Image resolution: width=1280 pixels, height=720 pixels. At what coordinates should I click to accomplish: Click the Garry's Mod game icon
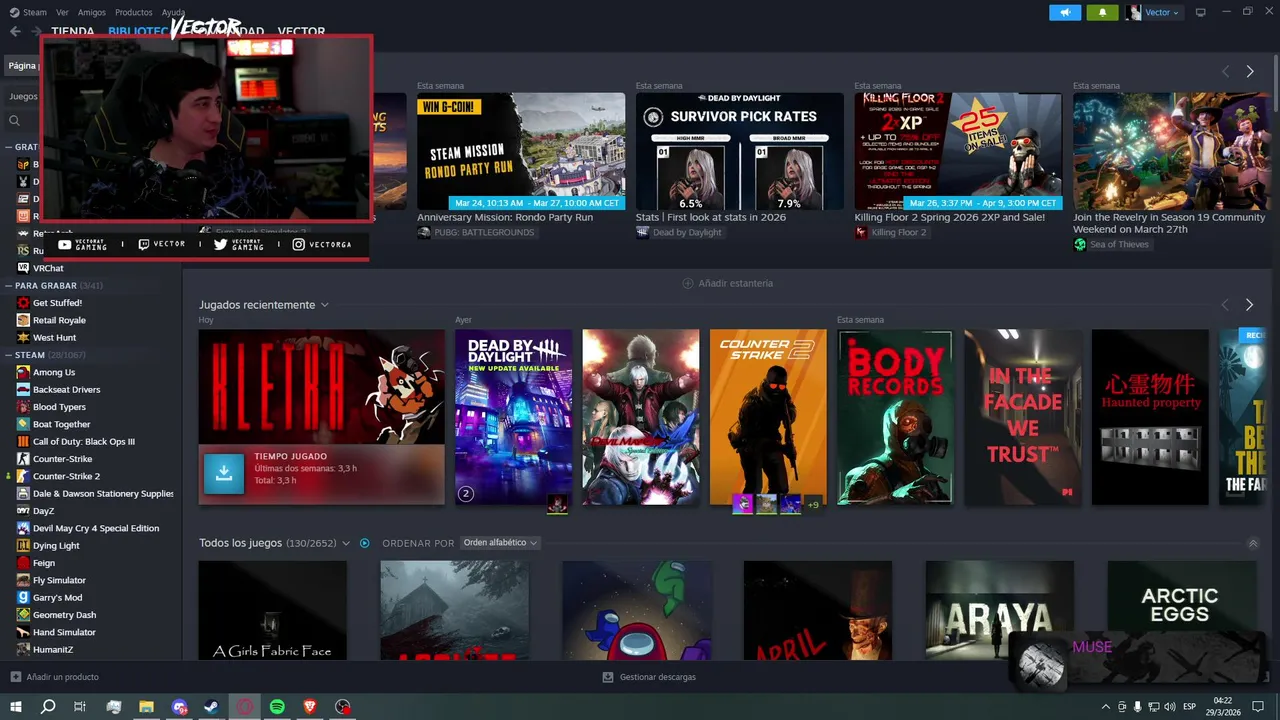23,597
